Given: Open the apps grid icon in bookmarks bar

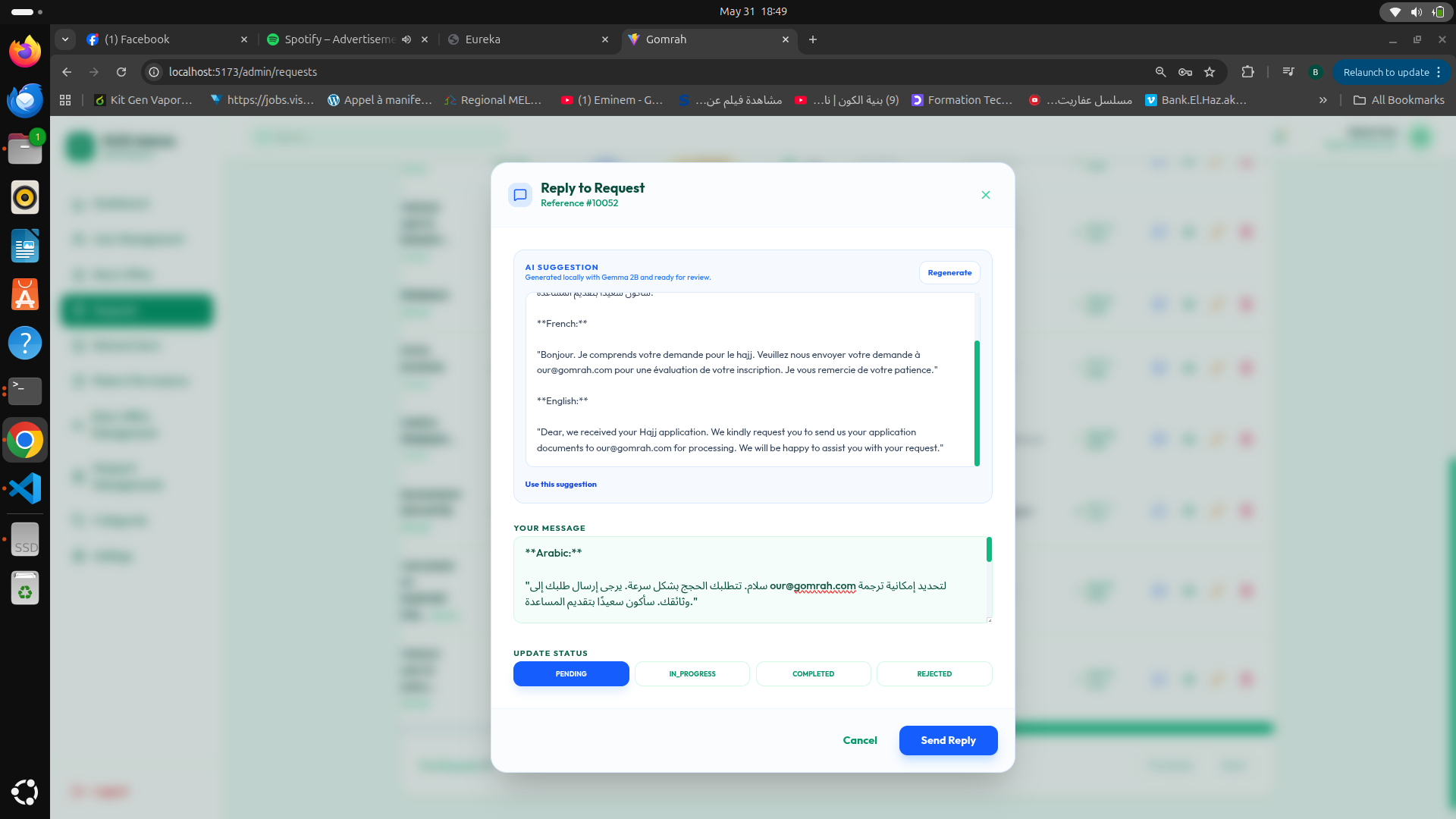Looking at the screenshot, I should pyautogui.click(x=65, y=100).
